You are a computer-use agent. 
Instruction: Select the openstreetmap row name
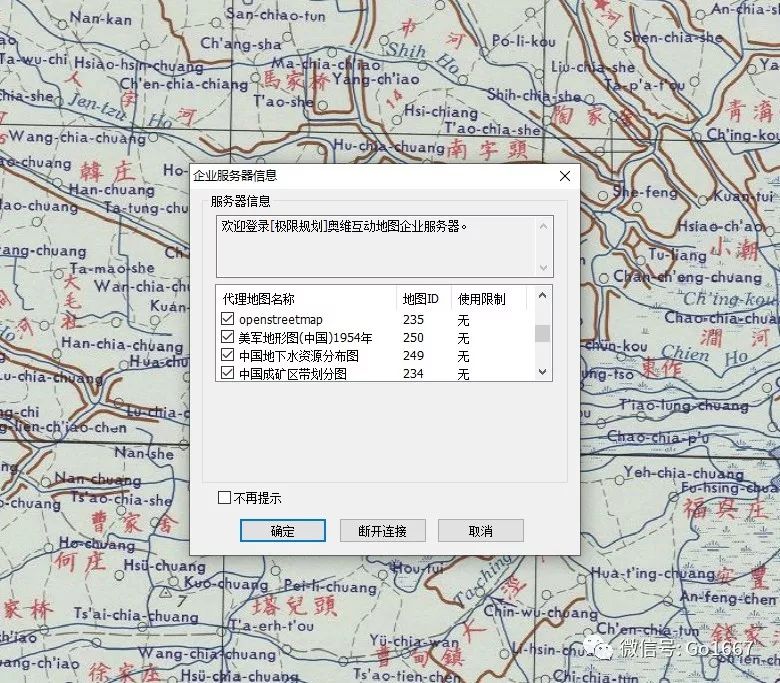click(281, 319)
